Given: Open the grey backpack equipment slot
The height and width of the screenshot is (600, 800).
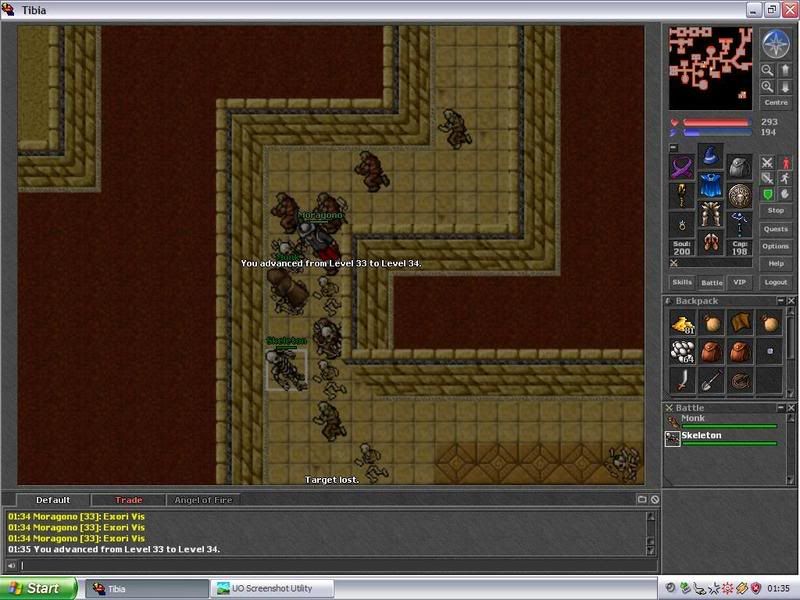Looking at the screenshot, I should coord(739,167).
